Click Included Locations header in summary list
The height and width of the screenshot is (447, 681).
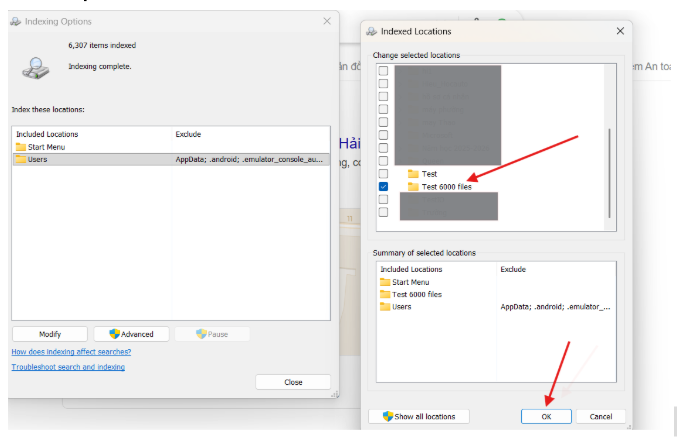pyautogui.click(x=411, y=269)
